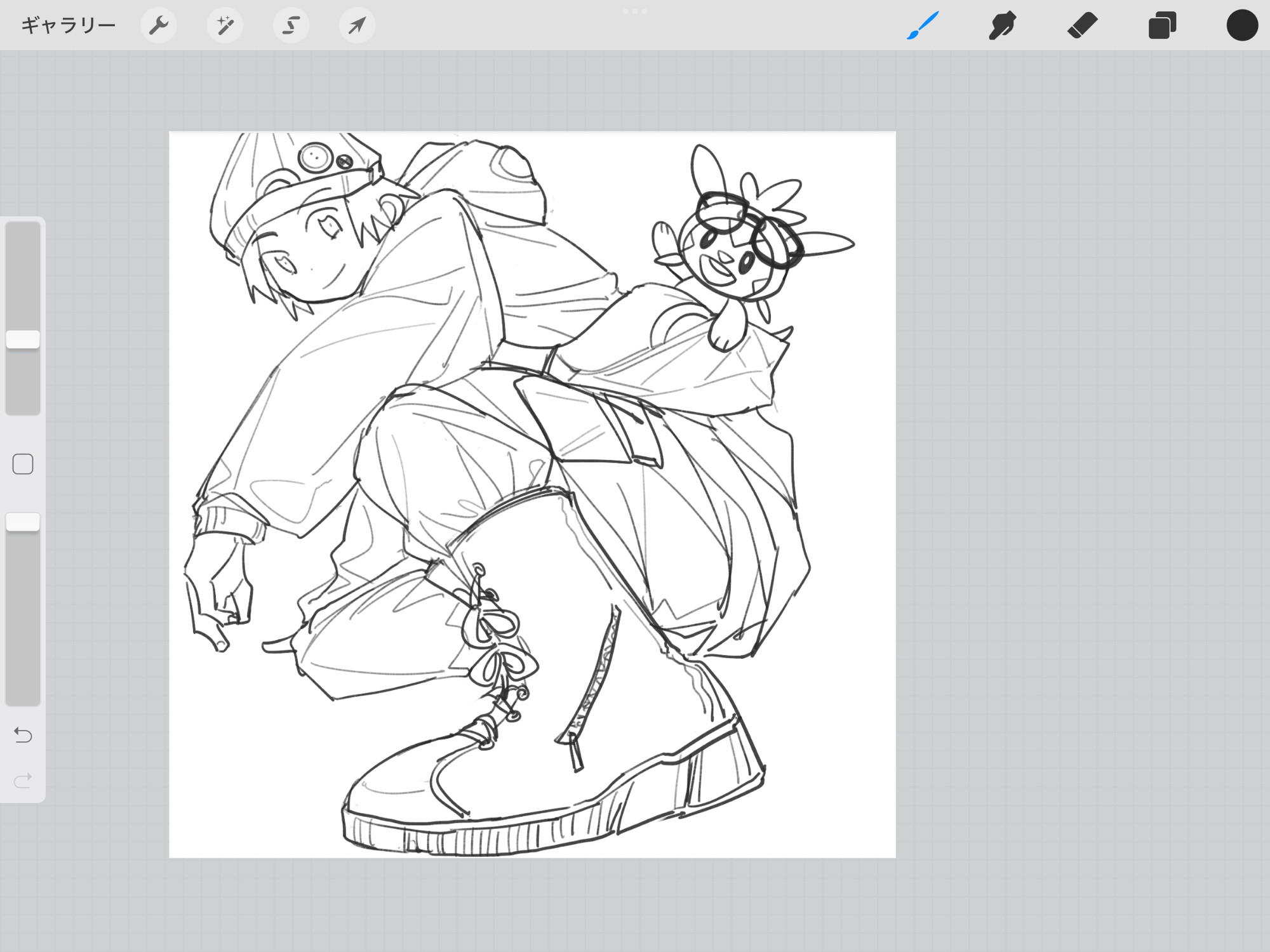This screenshot has height=952, width=1270.
Task: Tap the three-dot multitasking handle
Action: point(635,11)
